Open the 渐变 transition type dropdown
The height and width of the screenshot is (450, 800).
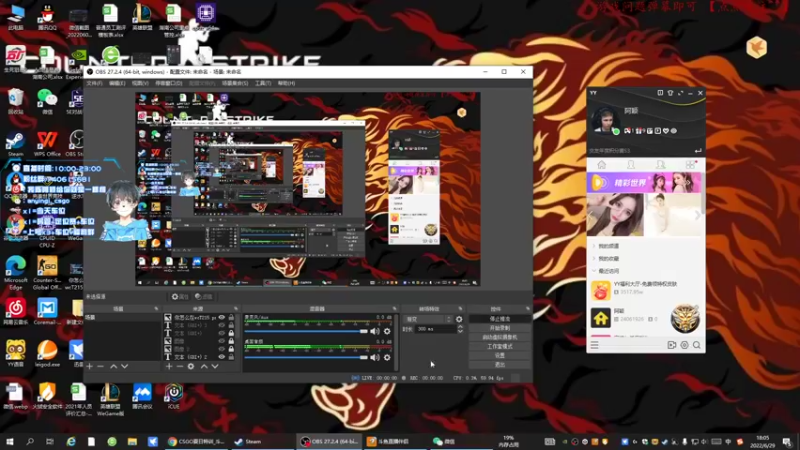[428, 319]
